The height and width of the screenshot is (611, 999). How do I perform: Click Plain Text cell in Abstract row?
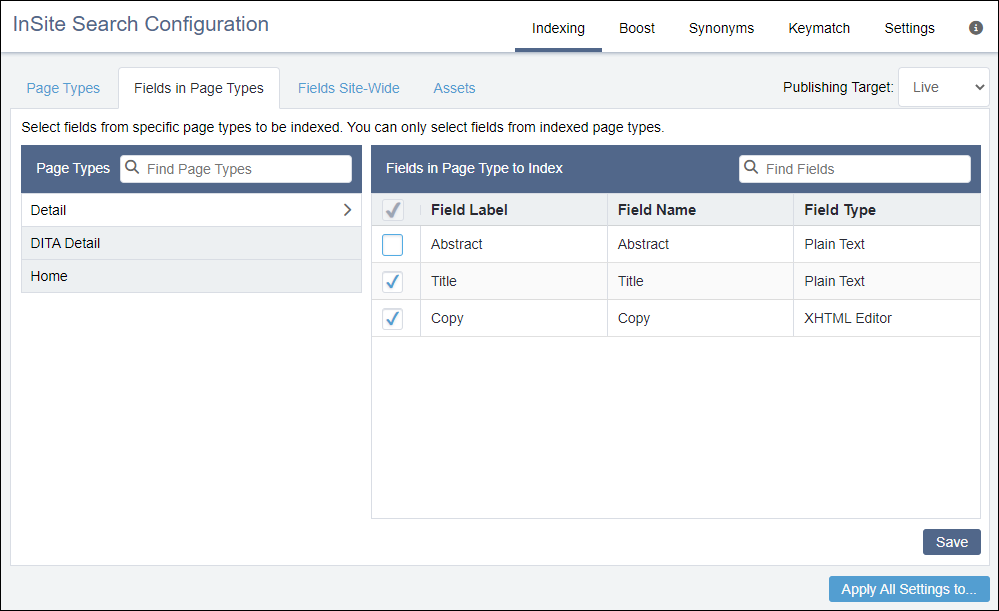coord(887,245)
